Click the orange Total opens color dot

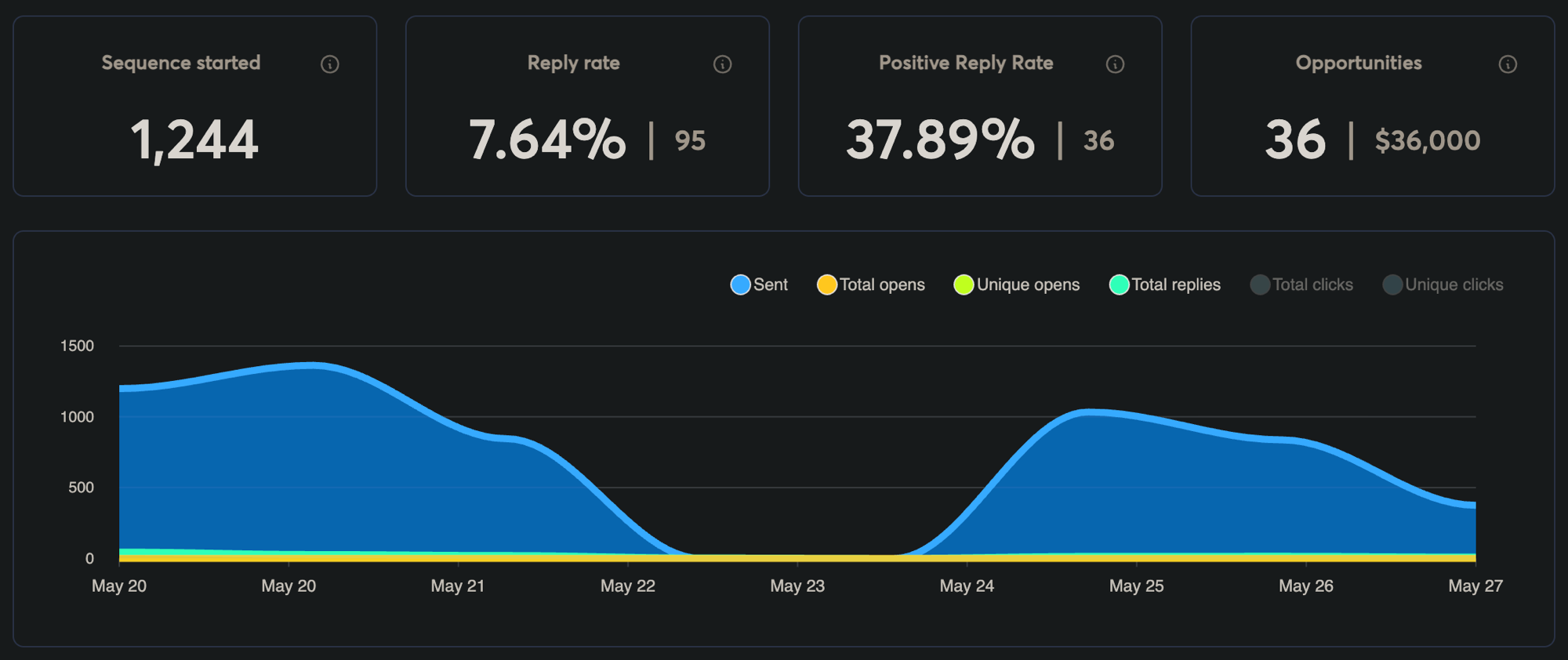click(827, 285)
